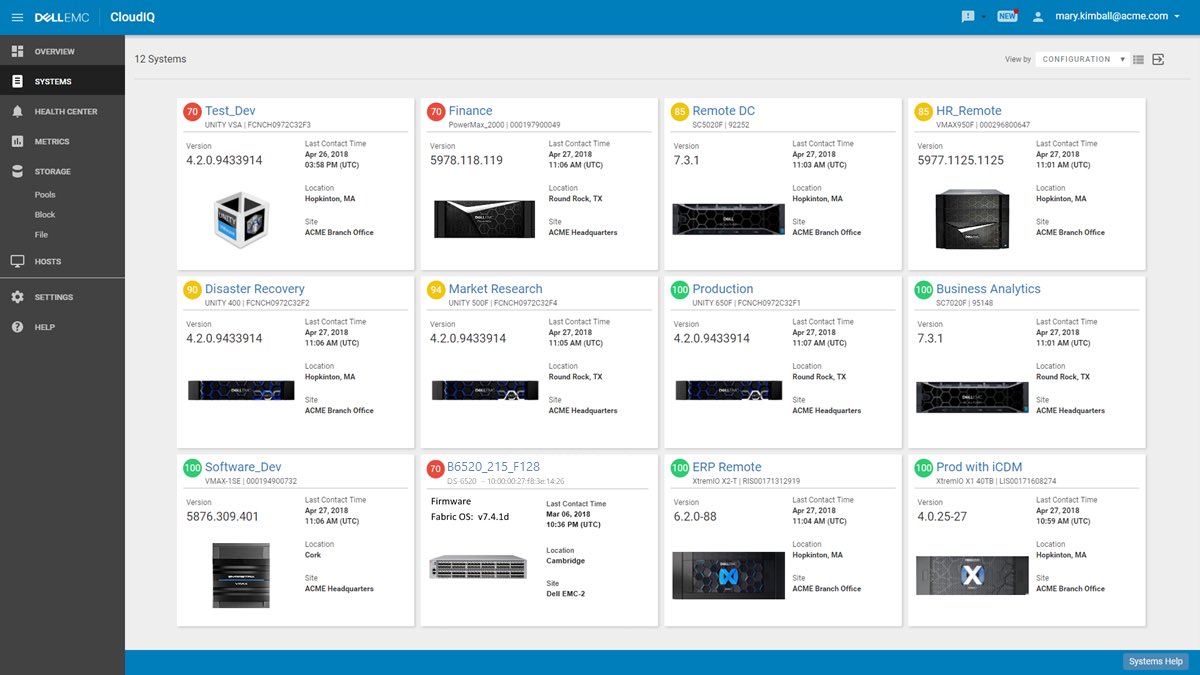Open the ERP Remote system link
The width and height of the screenshot is (1200, 675).
pos(726,467)
